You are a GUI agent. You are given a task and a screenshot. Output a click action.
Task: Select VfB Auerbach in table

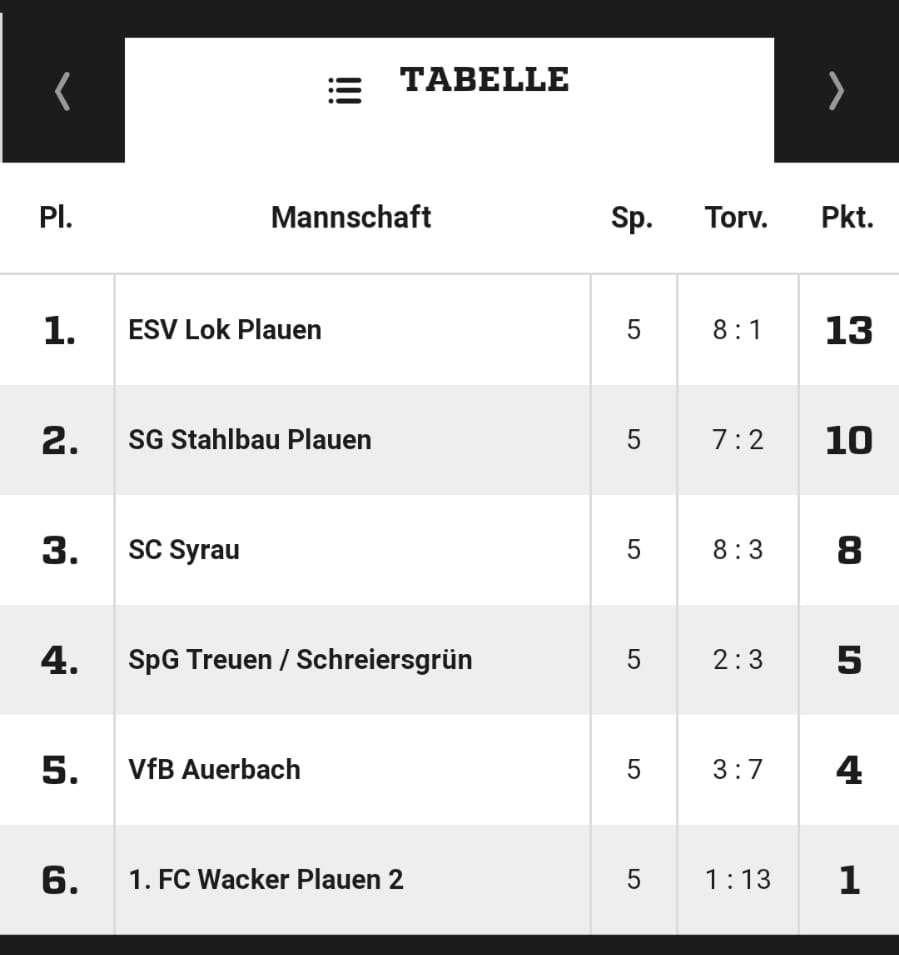pyautogui.click(x=214, y=769)
